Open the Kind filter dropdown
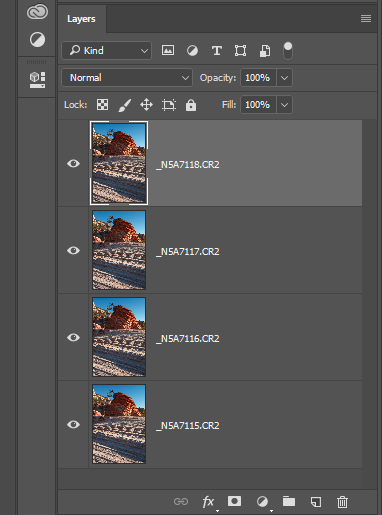This screenshot has height=515, width=382. [107, 51]
